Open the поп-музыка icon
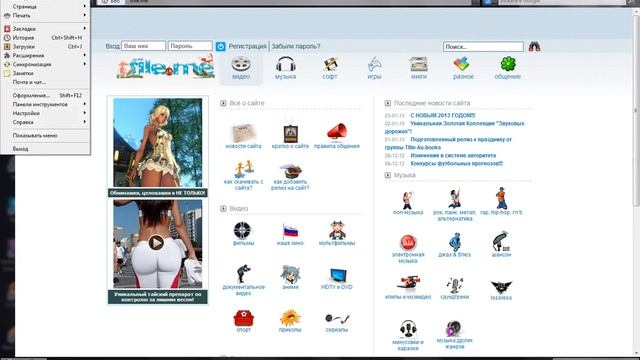The height and width of the screenshot is (360, 640). tap(407, 200)
